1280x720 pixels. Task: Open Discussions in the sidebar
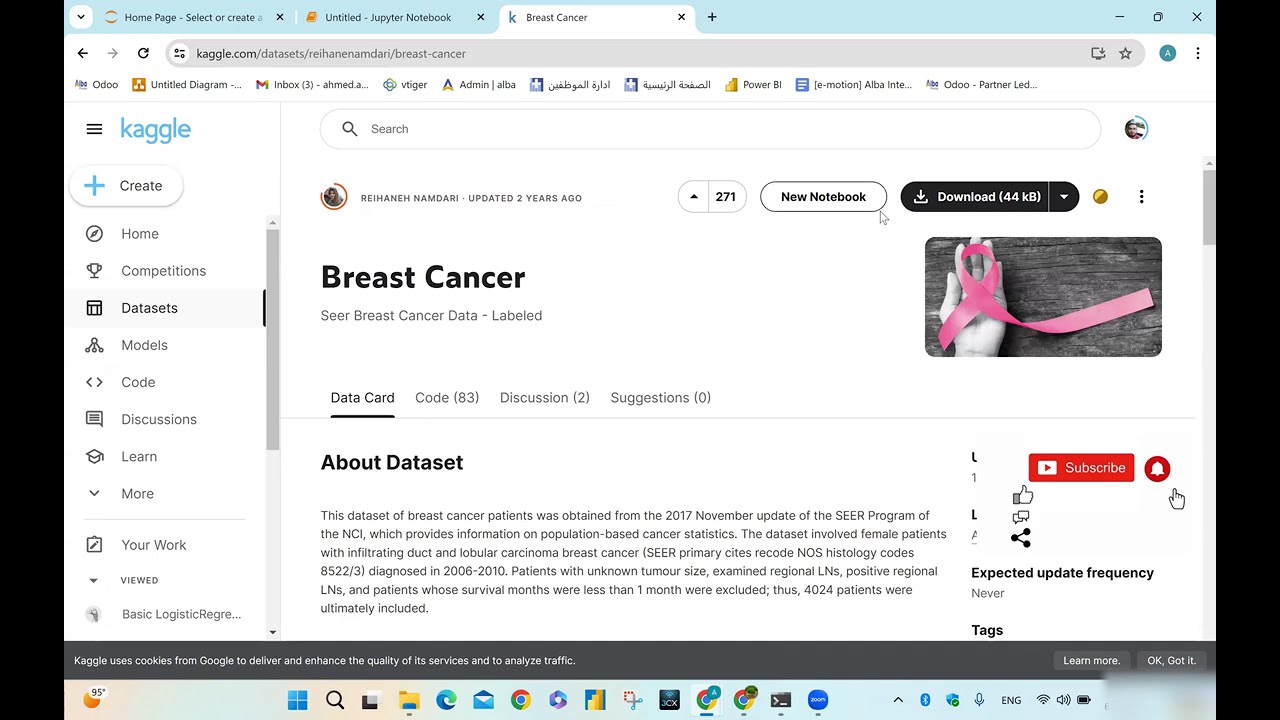(158, 419)
